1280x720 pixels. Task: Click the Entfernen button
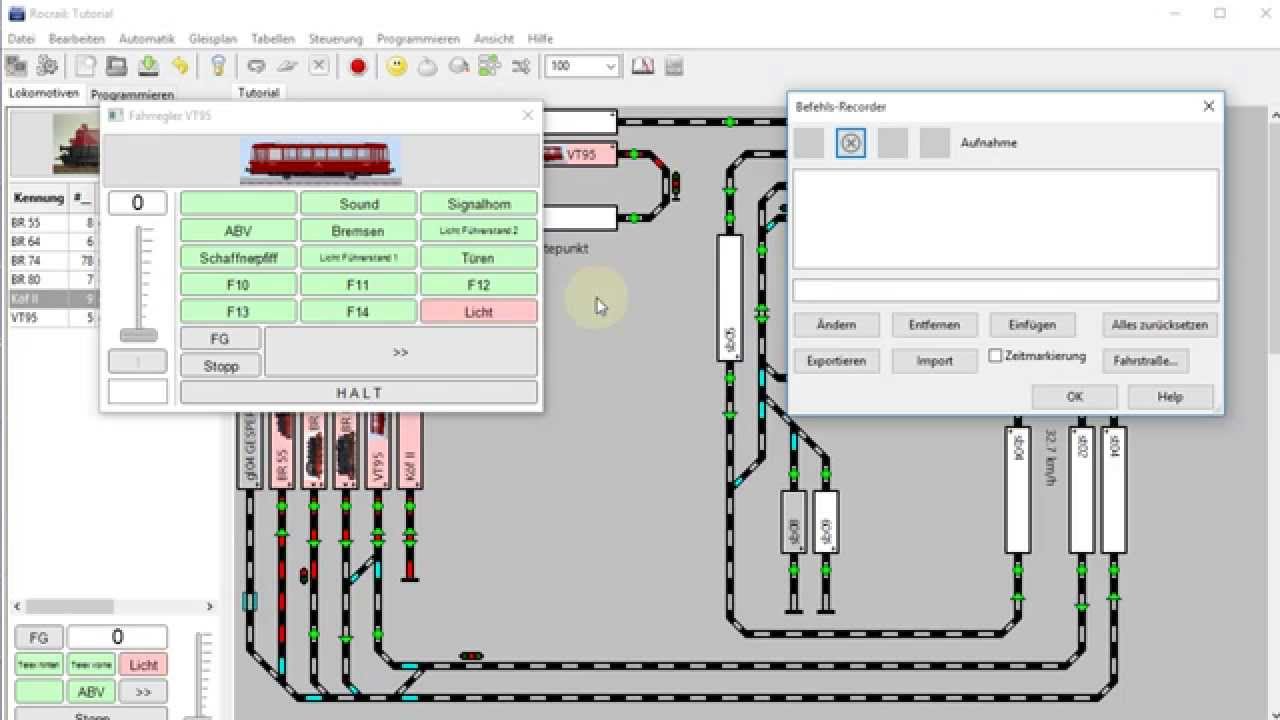(x=934, y=325)
